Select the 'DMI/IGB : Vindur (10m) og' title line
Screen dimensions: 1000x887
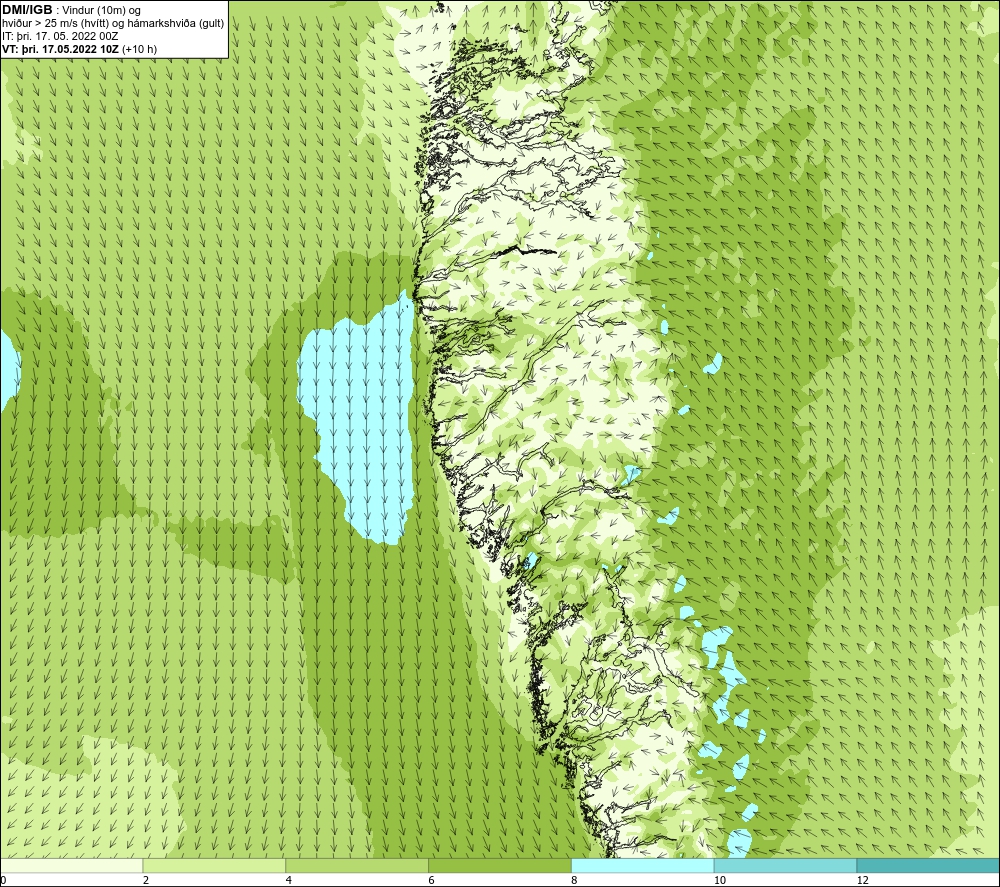71,10
